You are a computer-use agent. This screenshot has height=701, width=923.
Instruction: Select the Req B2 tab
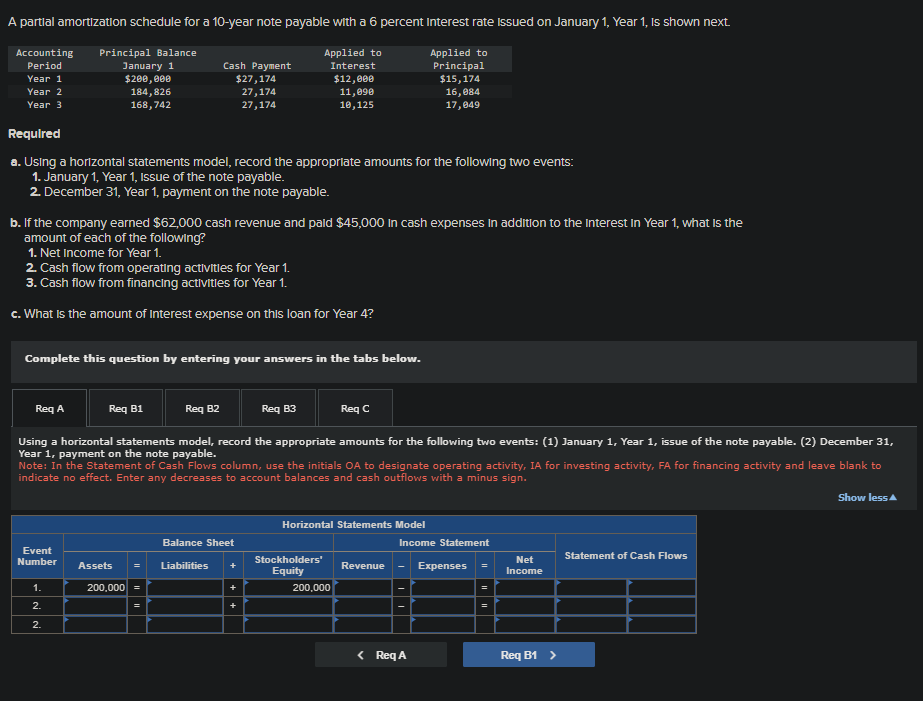click(201, 408)
